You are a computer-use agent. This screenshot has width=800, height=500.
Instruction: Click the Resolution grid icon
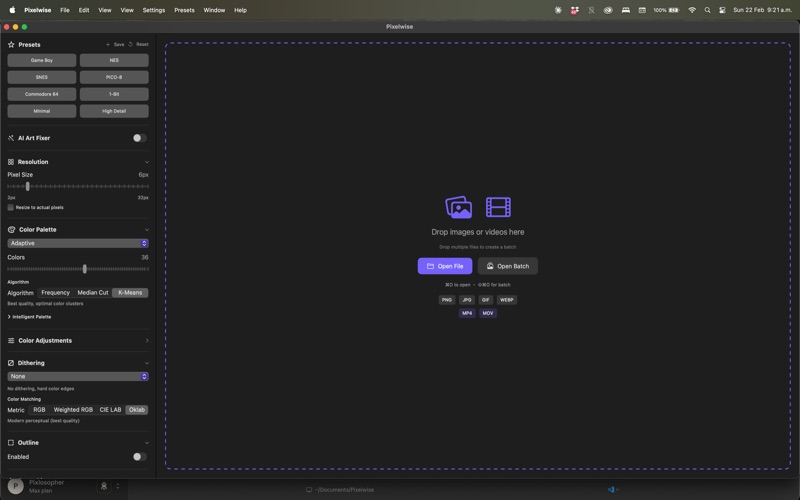(x=11, y=162)
